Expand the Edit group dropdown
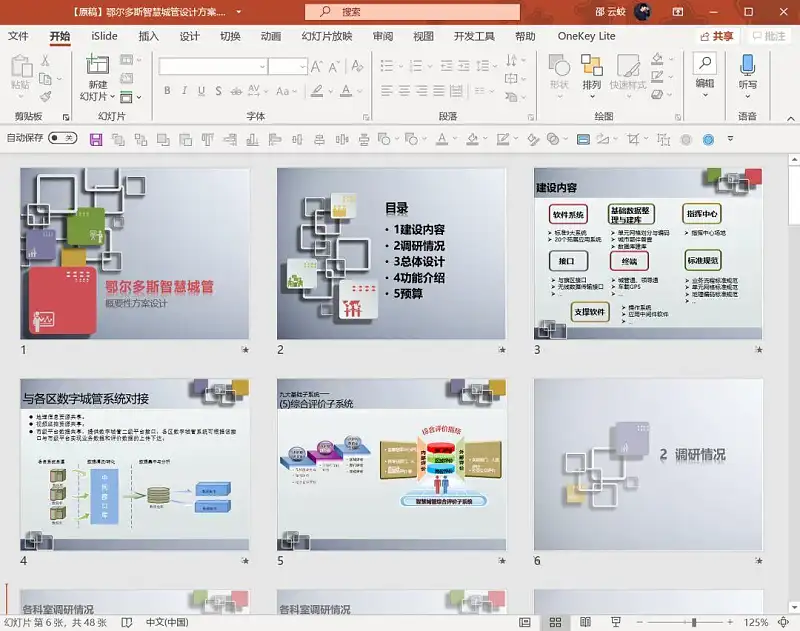The image size is (800, 631). click(705, 95)
